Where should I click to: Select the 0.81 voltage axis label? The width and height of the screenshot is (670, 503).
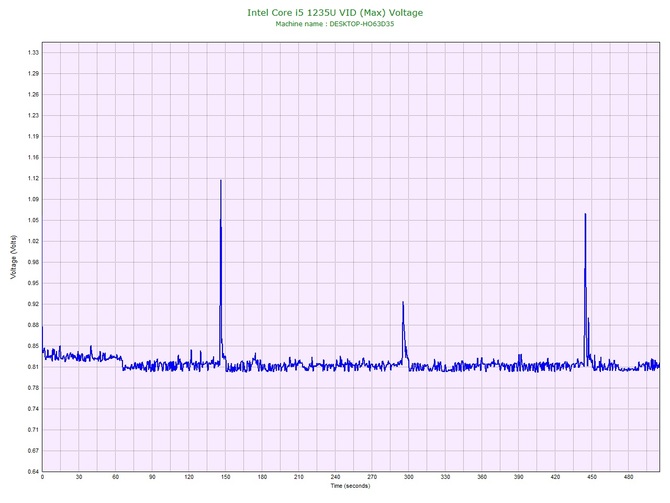(x=33, y=367)
